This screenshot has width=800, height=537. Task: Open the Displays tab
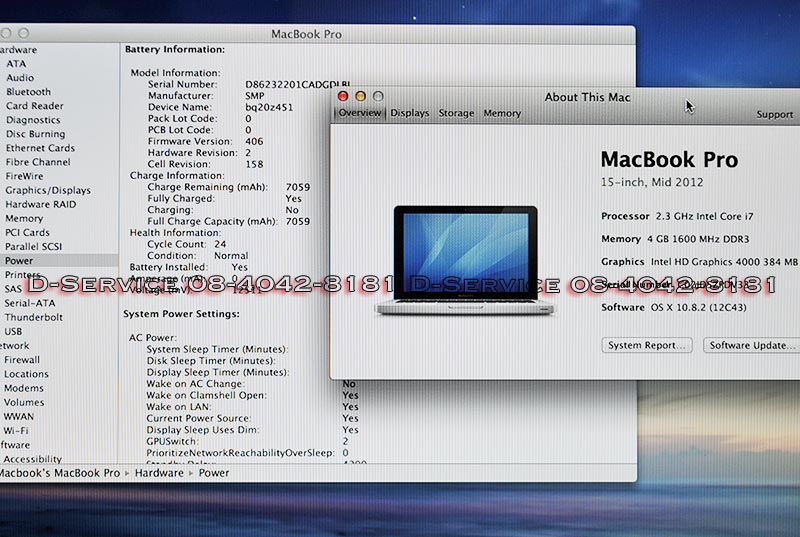coord(410,113)
